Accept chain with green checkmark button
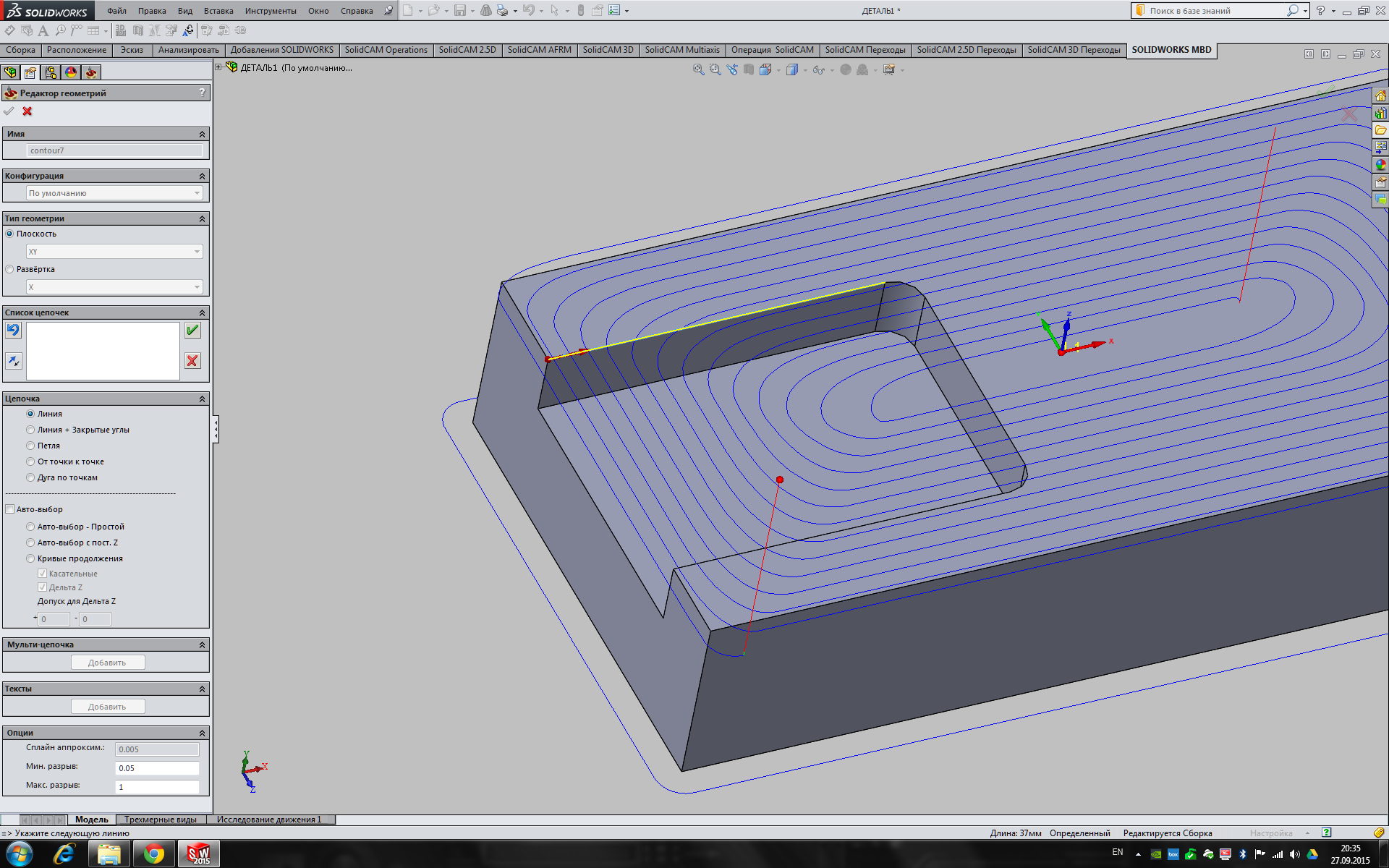Image resolution: width=1389 pixels, height=868 pixels. click(192, 331)
